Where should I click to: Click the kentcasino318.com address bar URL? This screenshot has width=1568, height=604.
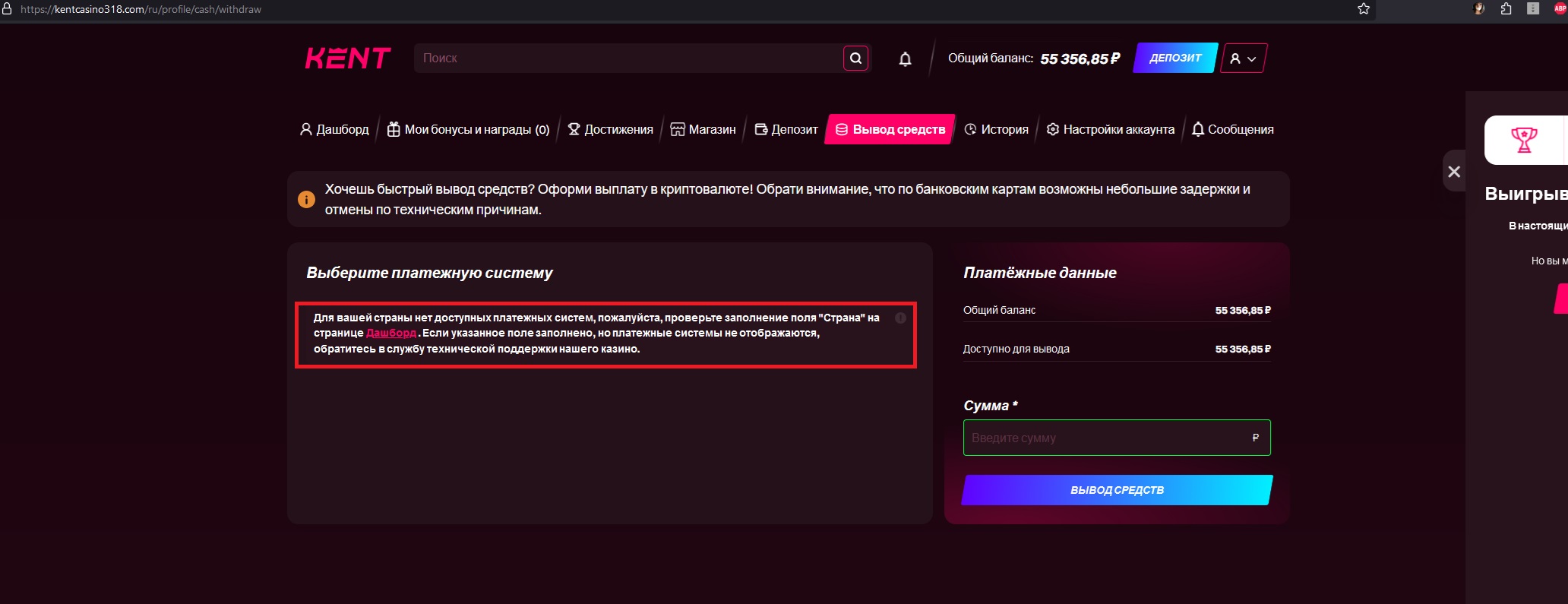pyautogui.click(x=141, y=9)
